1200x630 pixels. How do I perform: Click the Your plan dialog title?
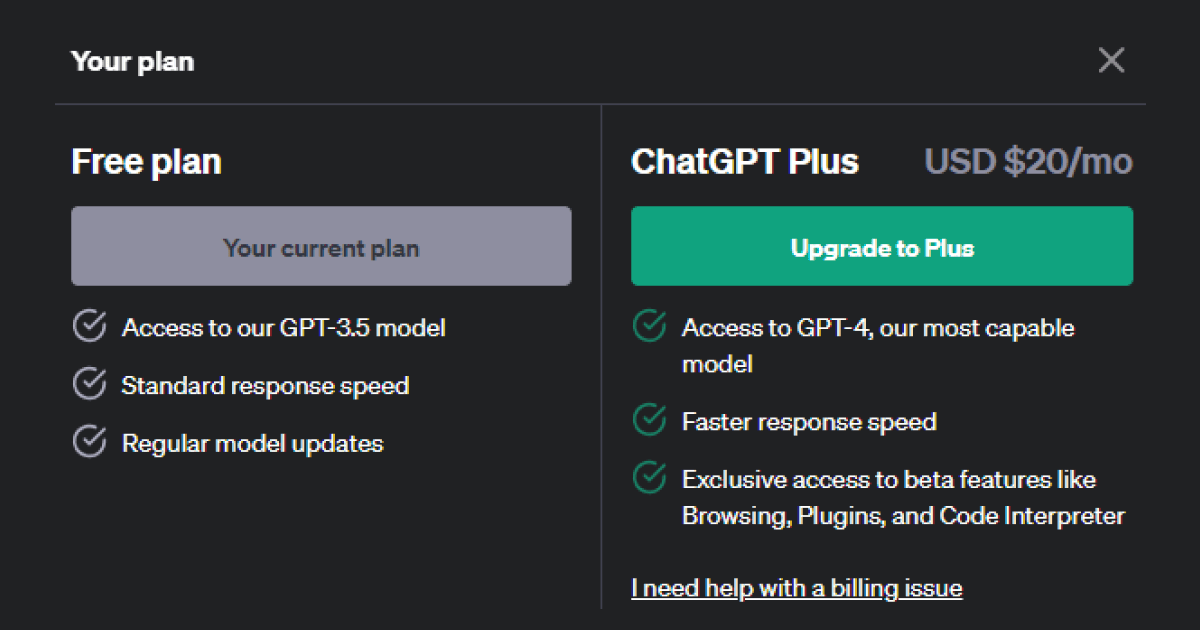coord(132,62)
